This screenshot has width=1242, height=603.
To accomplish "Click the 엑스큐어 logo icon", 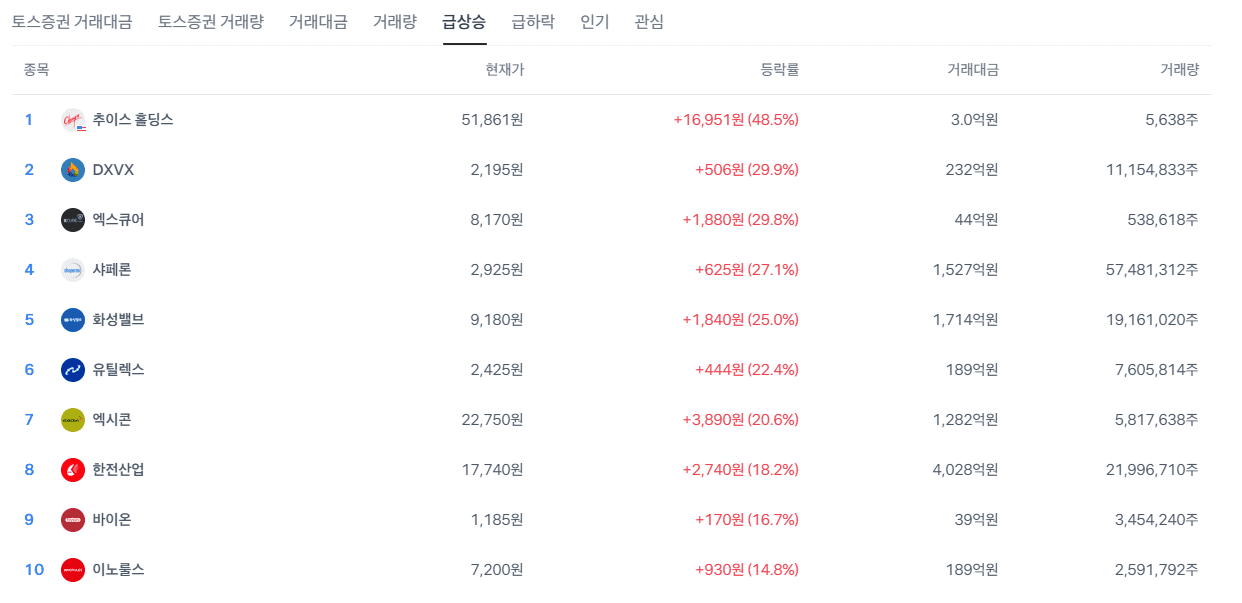I will pos(71,219).
